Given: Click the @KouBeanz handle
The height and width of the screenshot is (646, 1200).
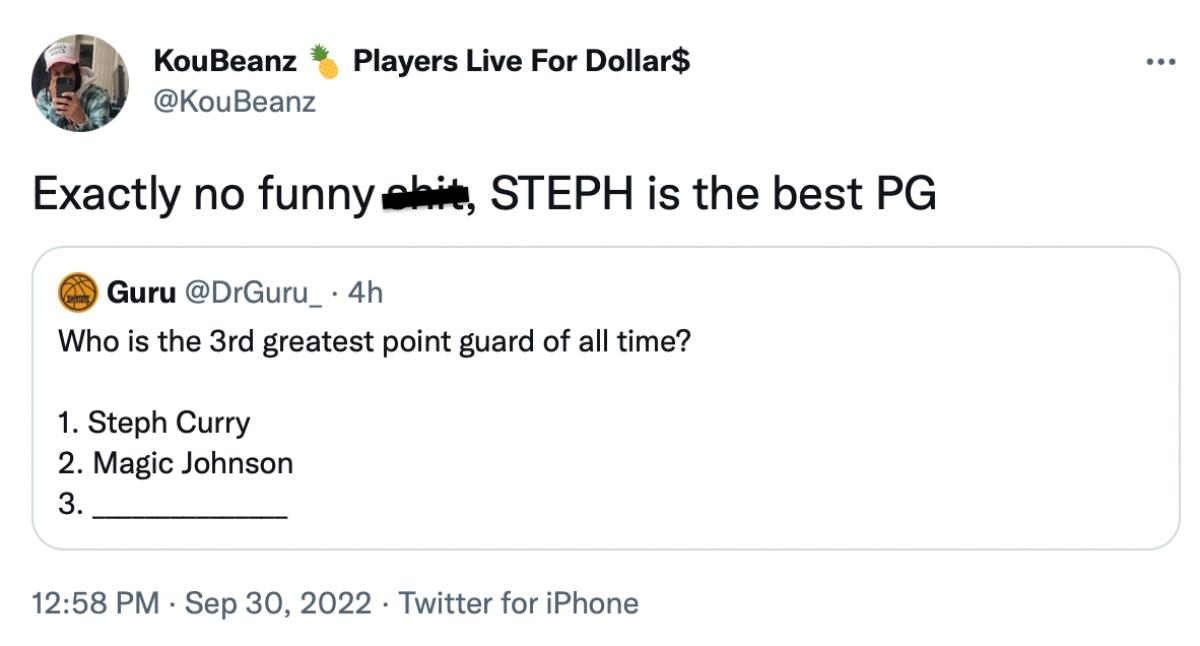Looking at the screenshot, I should tap(234, 101).
